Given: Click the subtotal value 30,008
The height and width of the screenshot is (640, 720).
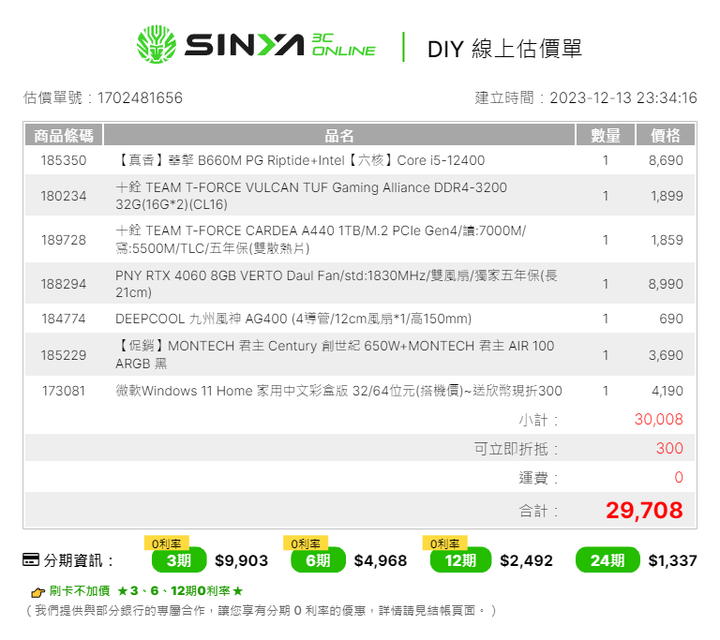Looking at the screenshot, I should coord(659,419).
